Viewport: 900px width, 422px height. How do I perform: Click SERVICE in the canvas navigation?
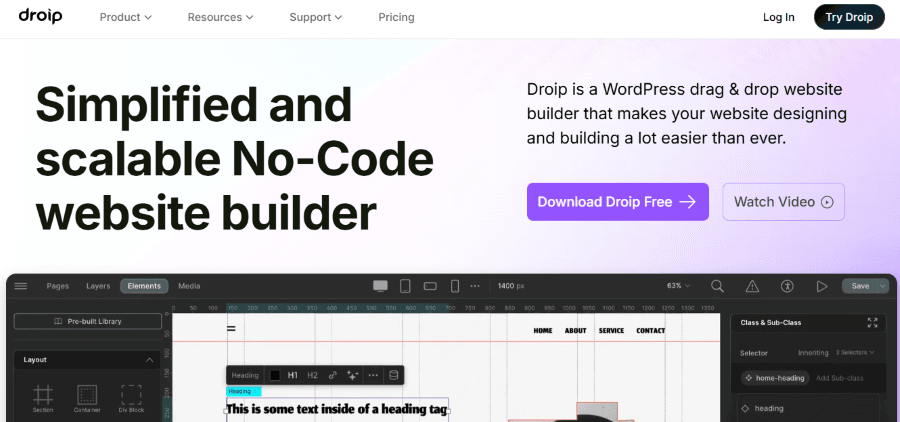click(611, 331)
